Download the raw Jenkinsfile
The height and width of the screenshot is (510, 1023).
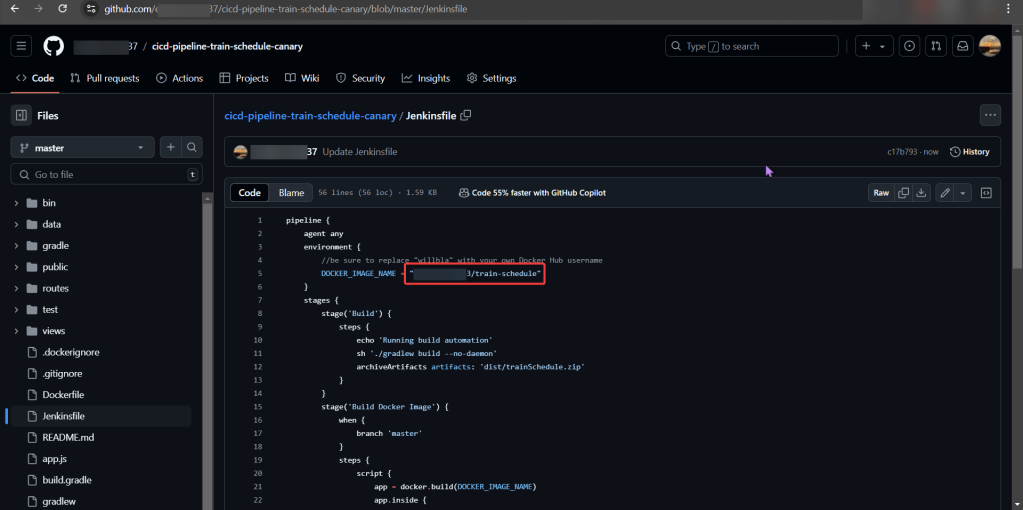point(921,193)
